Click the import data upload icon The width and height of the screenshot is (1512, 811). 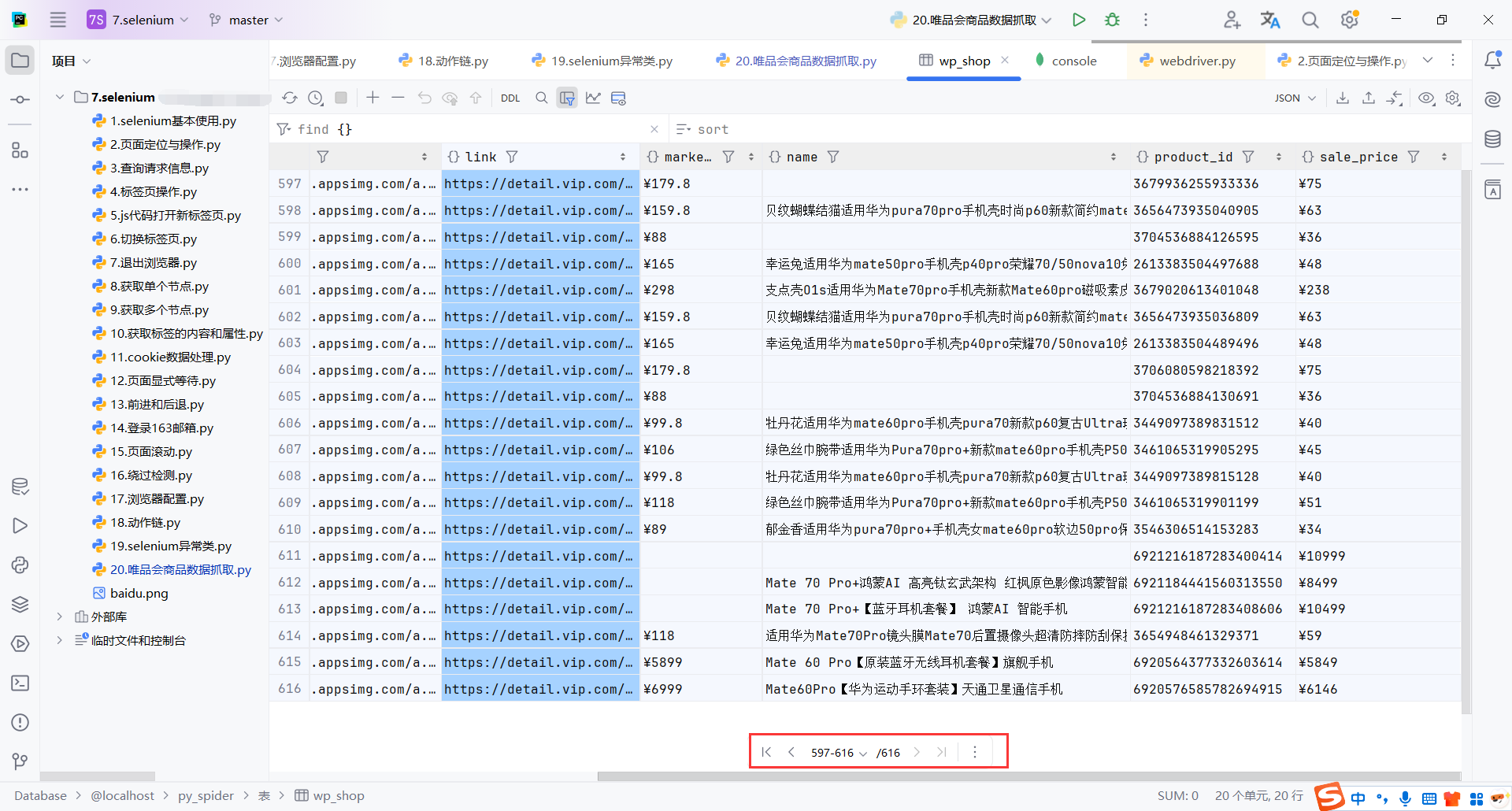coord(1369,98)
